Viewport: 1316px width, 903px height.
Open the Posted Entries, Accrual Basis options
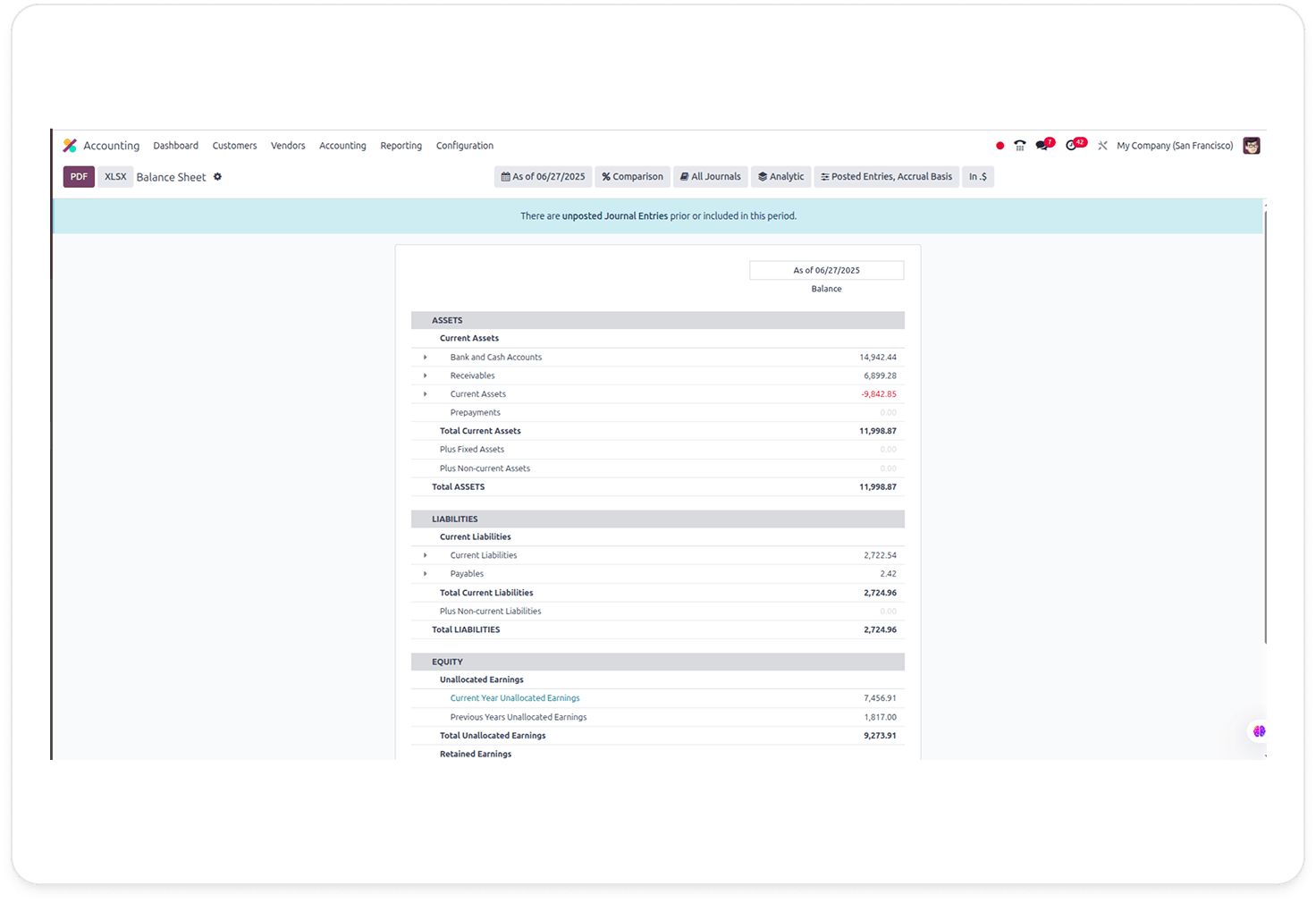coord(886,177)
